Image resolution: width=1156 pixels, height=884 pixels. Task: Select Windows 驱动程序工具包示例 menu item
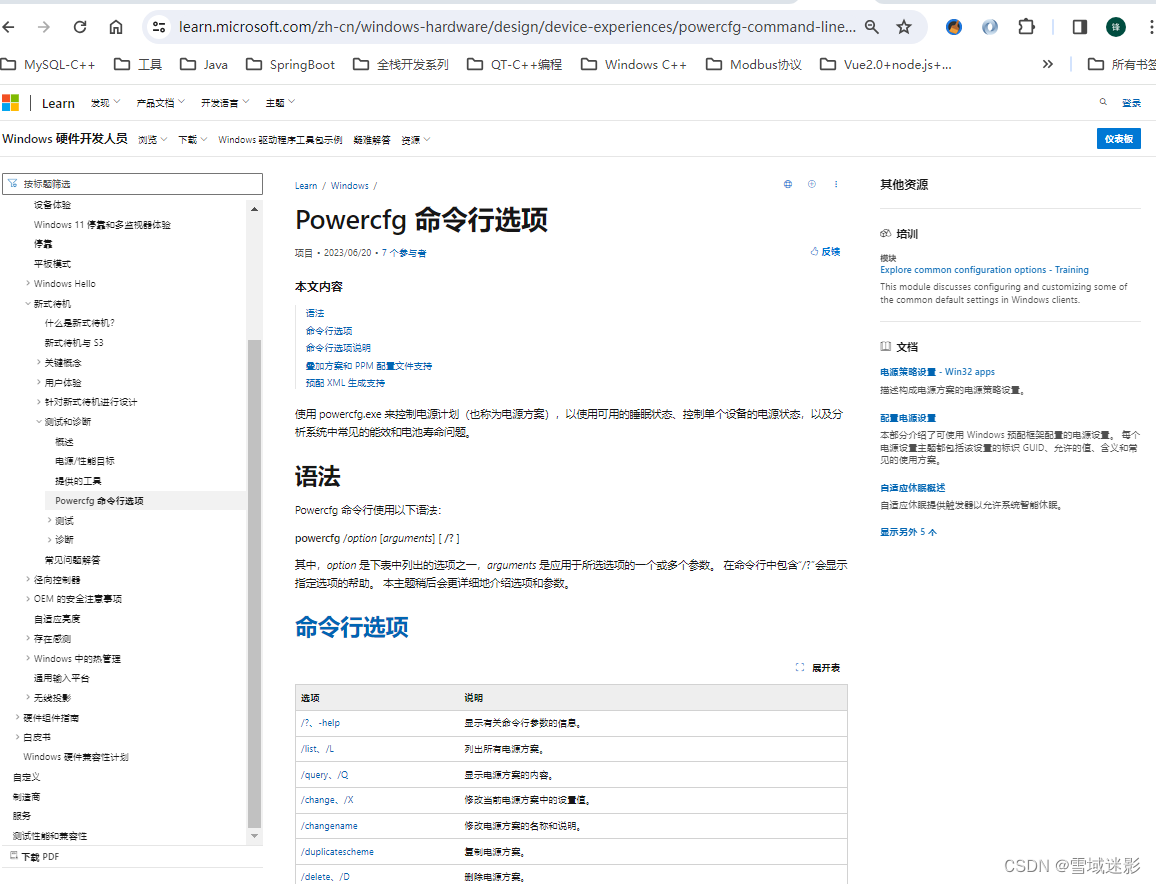(280, 139)
